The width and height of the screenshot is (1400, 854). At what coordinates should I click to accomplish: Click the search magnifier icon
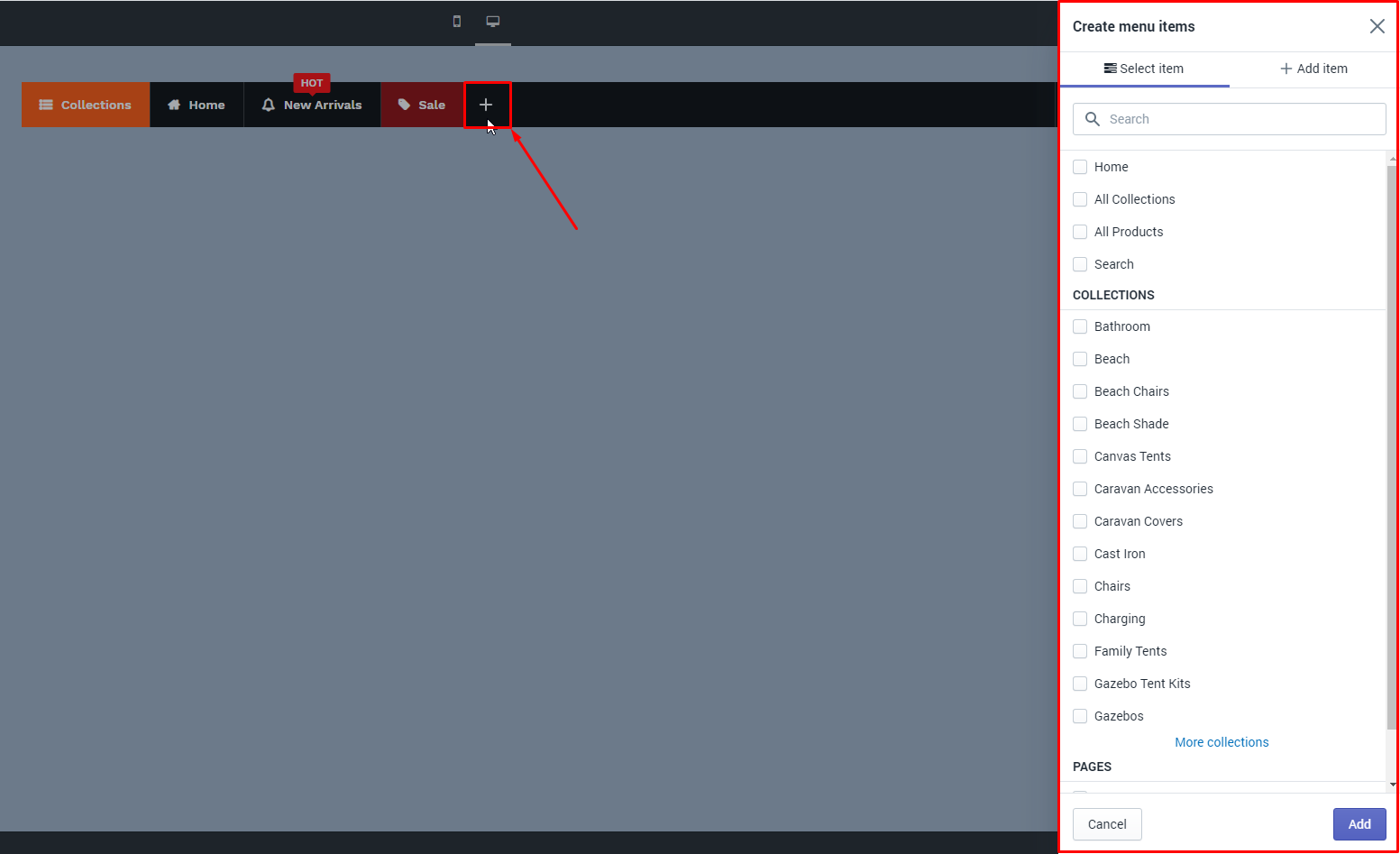pos(1093,119)
